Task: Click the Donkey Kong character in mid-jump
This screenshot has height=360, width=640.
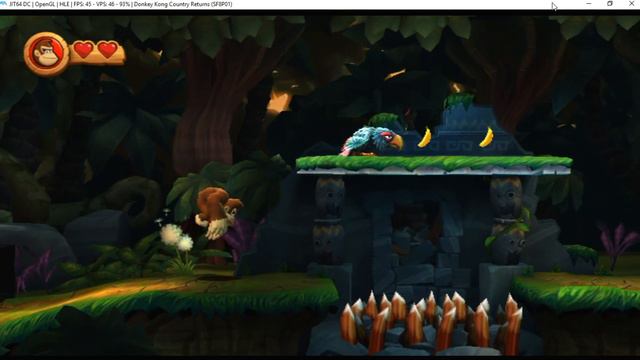Action: (x=218, y=213)
